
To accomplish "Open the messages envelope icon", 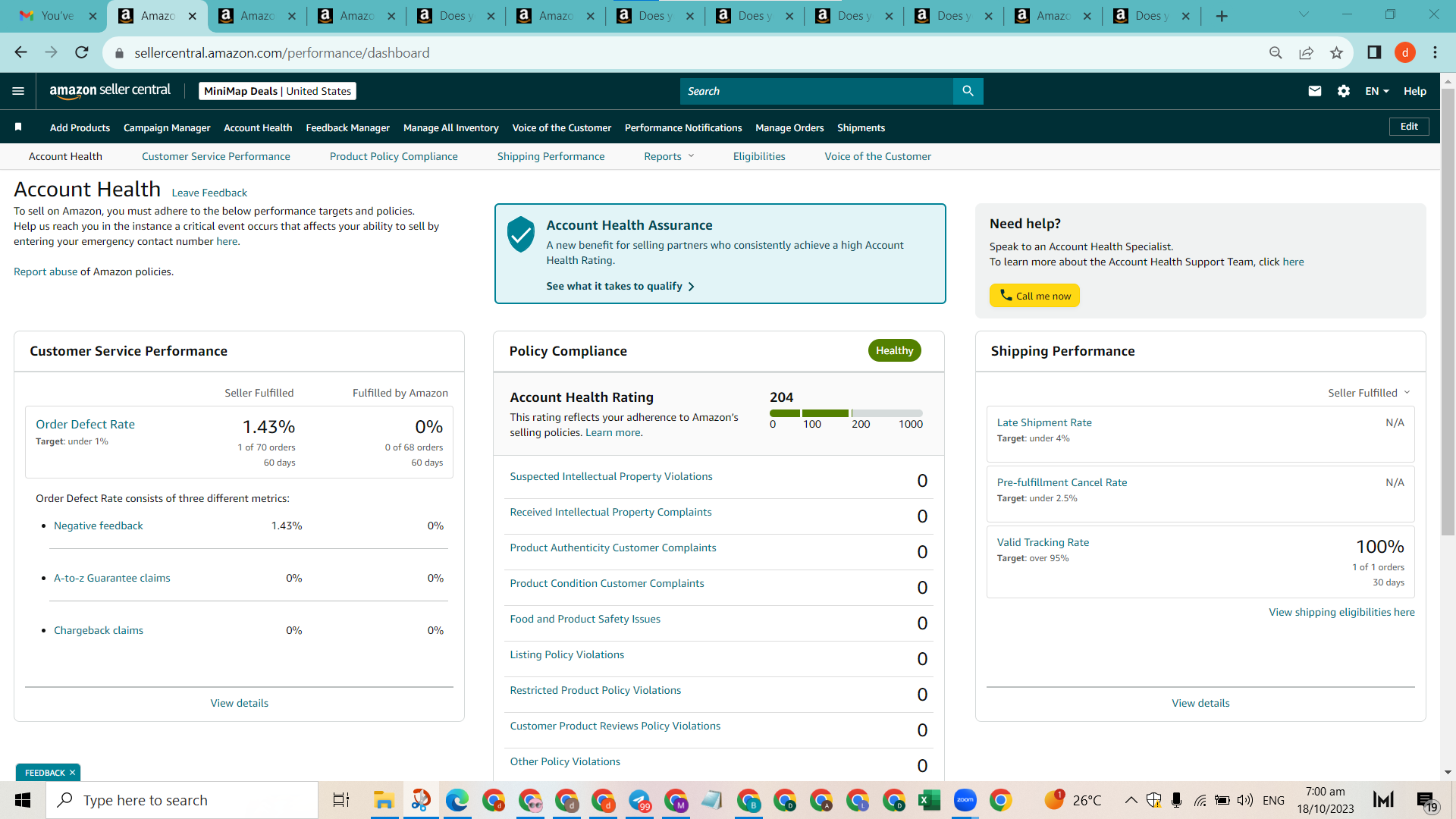I will [1315, 91].
